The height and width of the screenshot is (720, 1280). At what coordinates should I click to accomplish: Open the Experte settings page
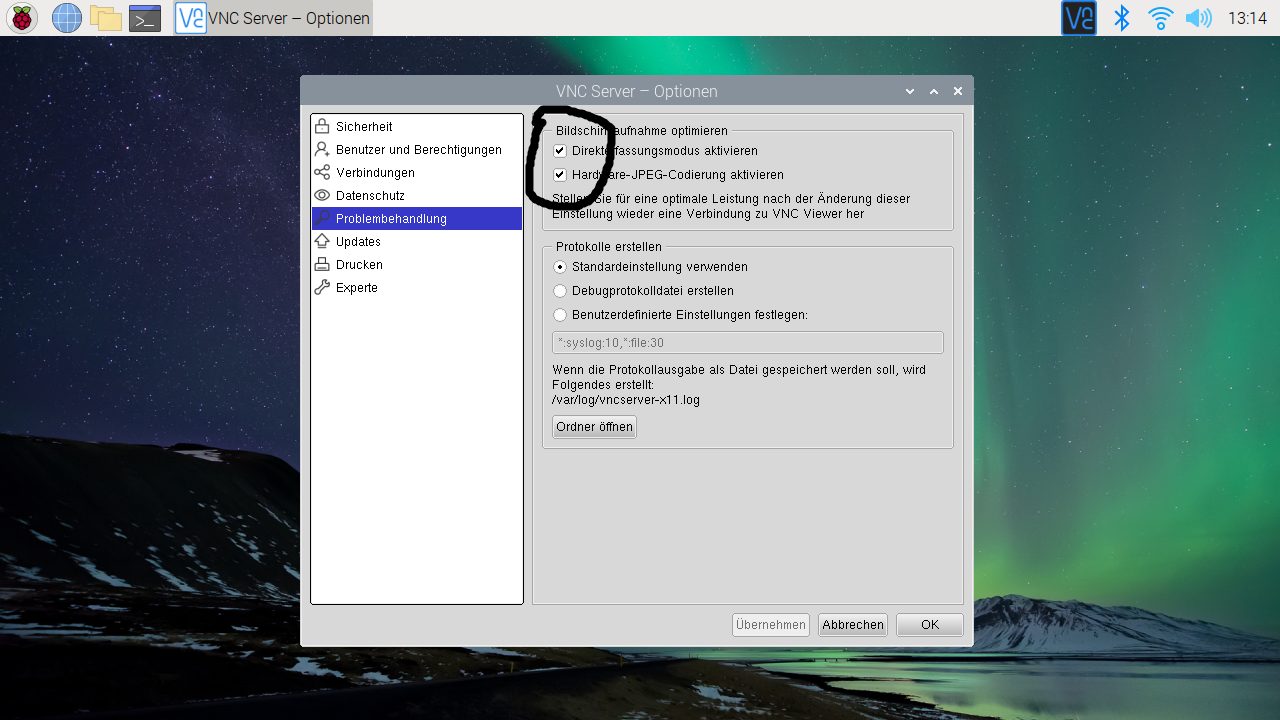click(x=417, y=288)
